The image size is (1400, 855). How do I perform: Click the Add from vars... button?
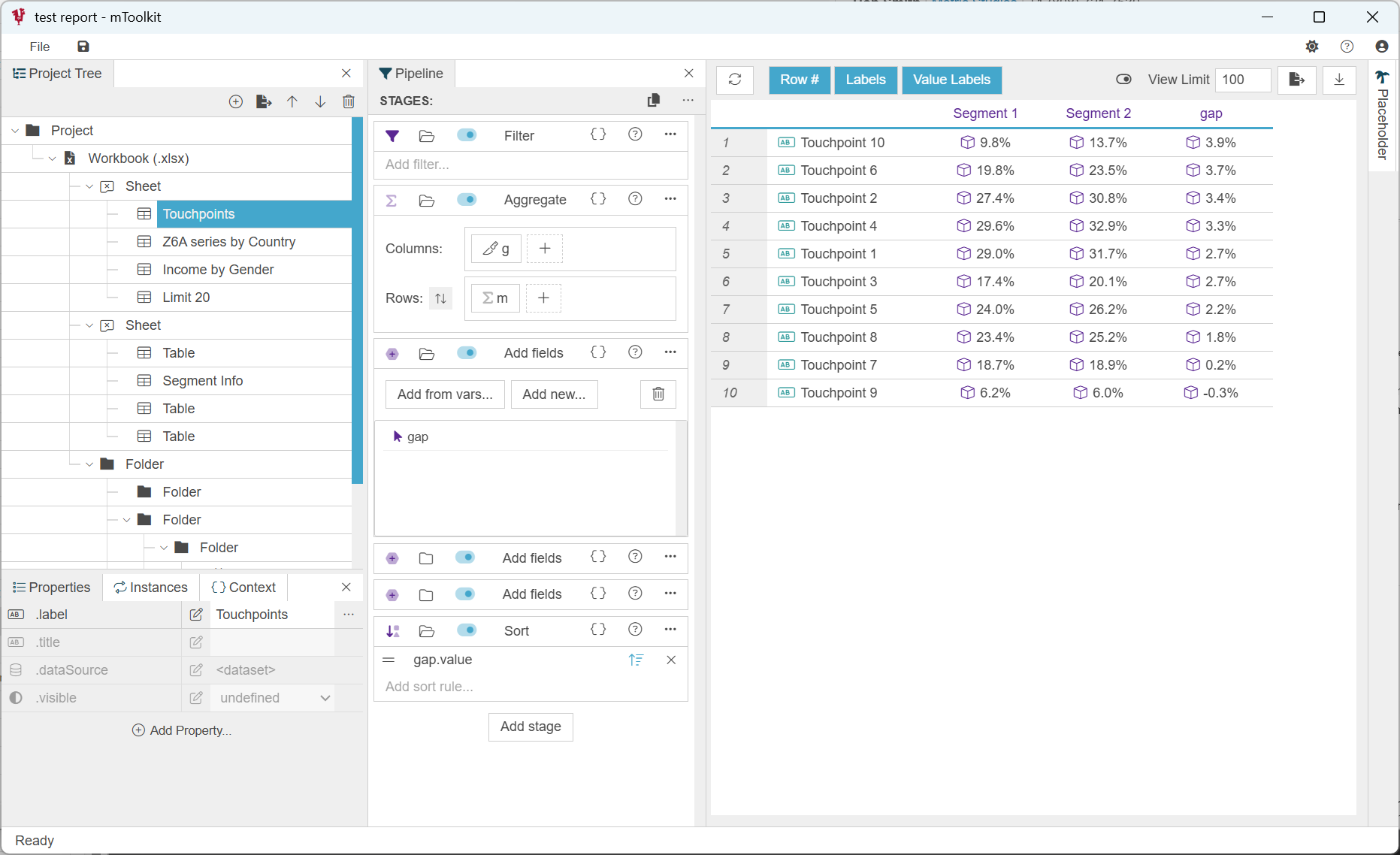pyautogui.click(x=445, y=394)
